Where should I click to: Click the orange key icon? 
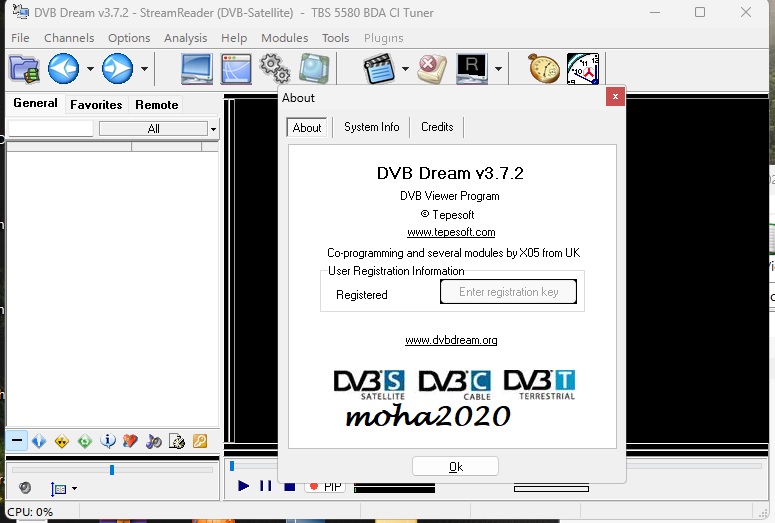click(200, 441)
